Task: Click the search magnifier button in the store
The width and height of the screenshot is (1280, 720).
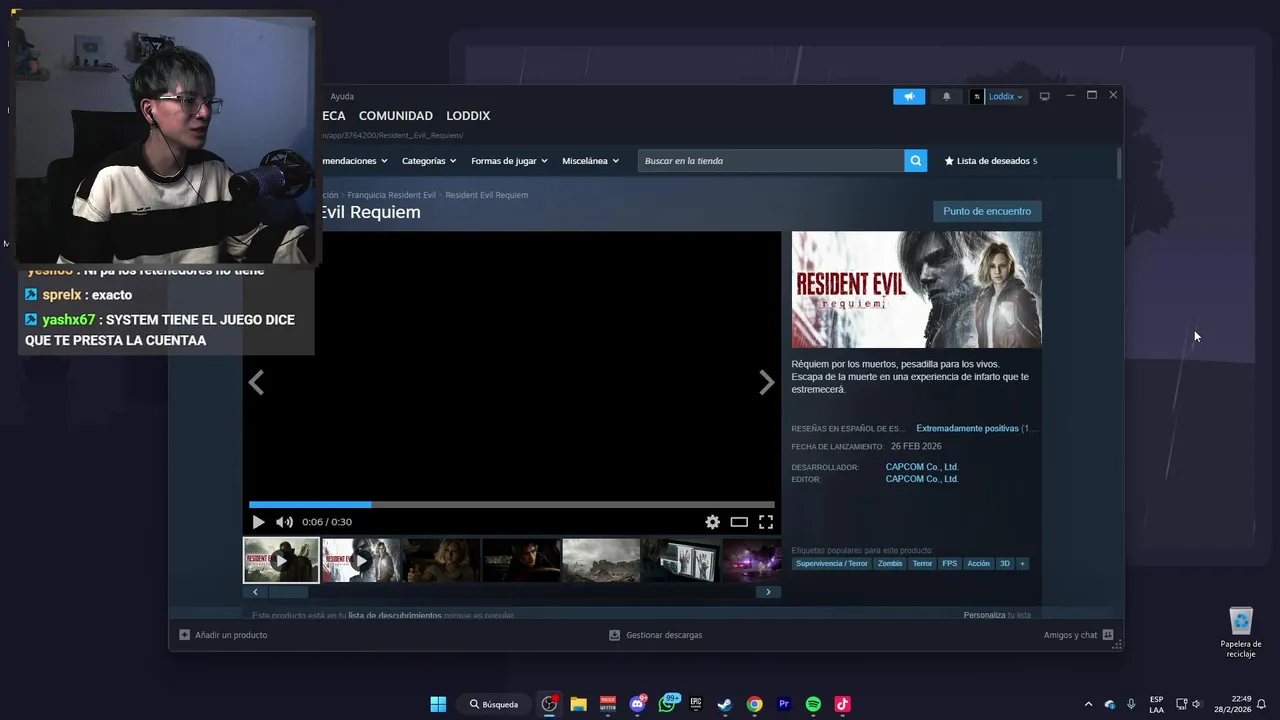Action: 915,161
